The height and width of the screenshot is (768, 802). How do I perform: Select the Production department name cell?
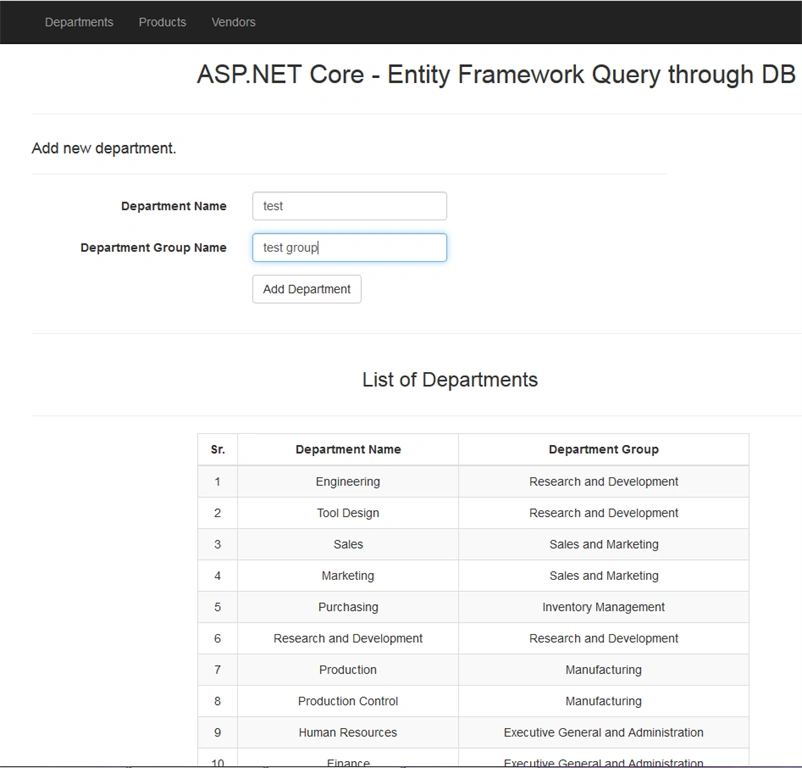[x=348, y=670]
